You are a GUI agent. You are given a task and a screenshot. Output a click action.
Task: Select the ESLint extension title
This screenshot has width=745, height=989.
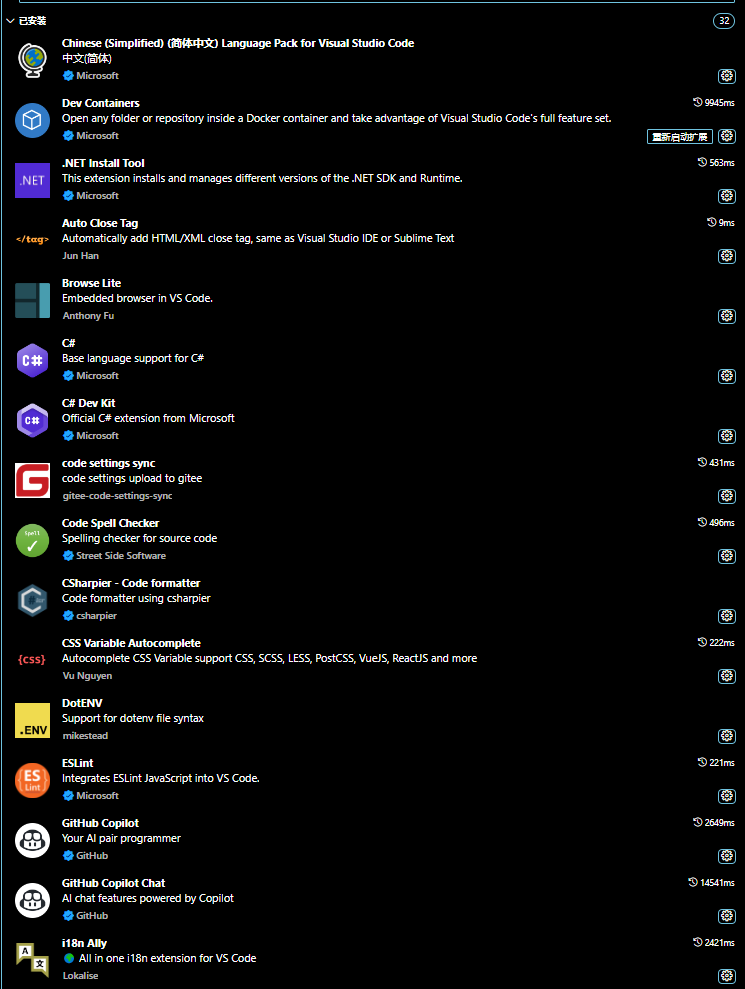pos(78,763)
